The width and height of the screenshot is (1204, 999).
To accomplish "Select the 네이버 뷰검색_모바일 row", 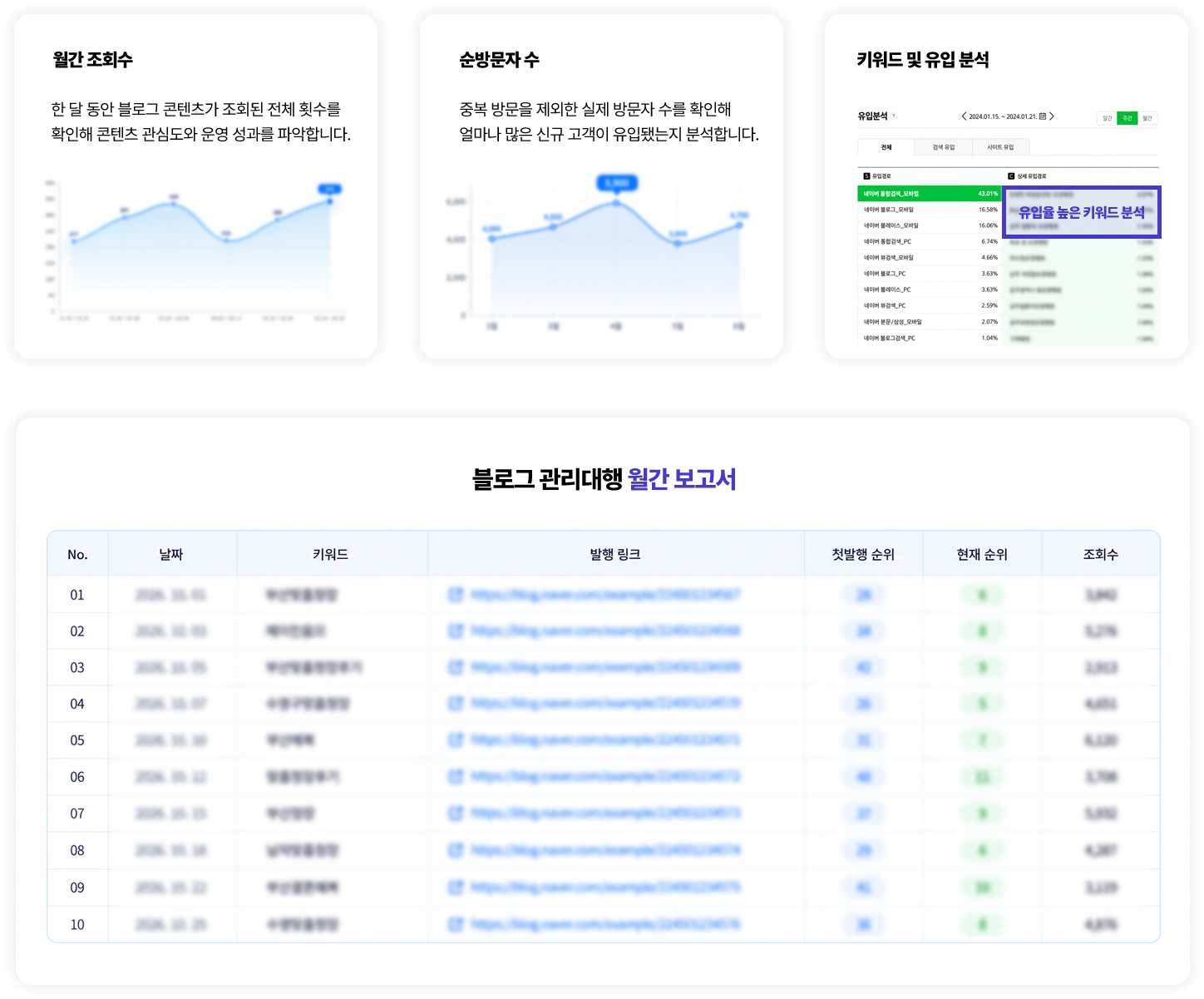I will (x=930, y=258).
